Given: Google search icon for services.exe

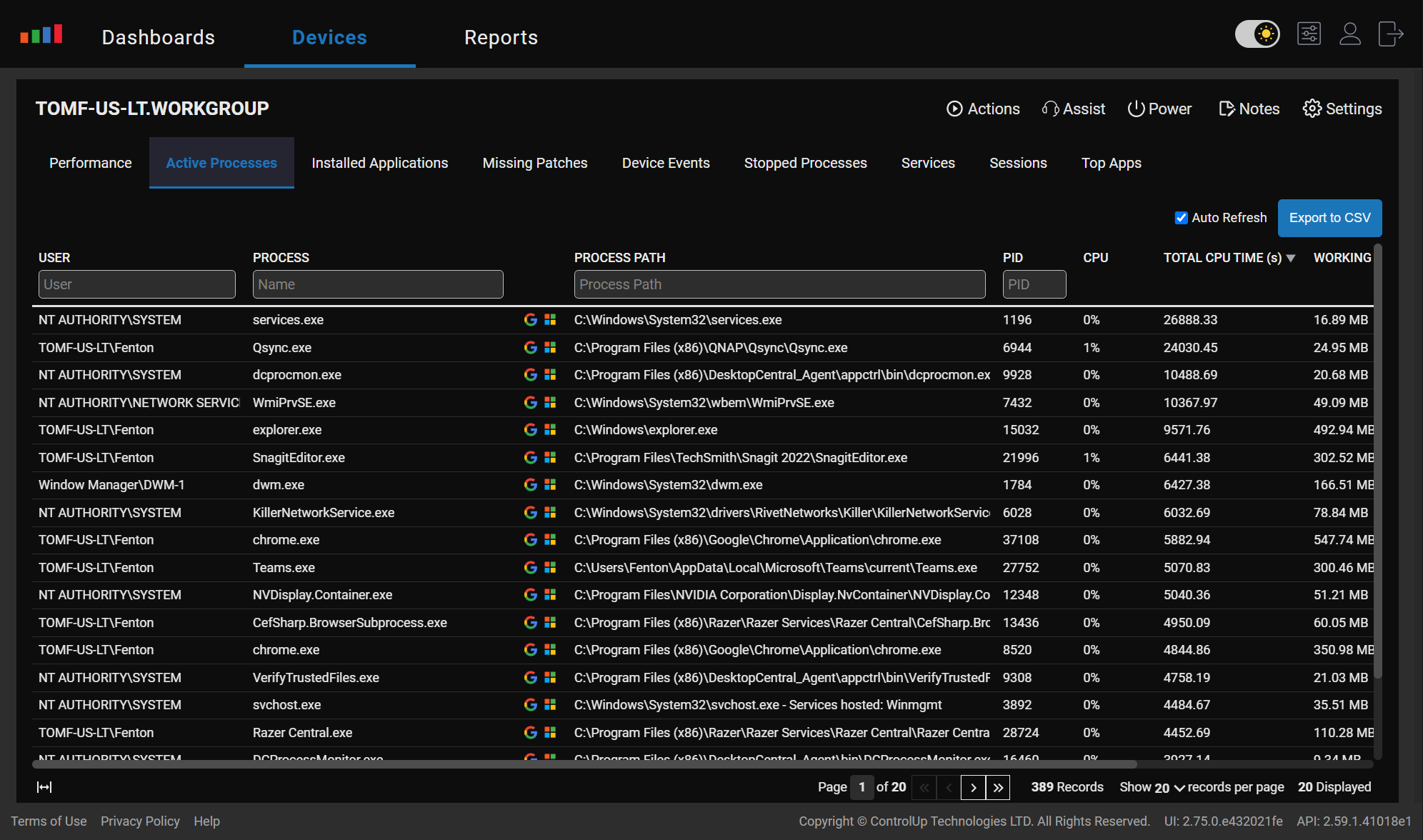Looking at the screenshot, I should [531, 320].
